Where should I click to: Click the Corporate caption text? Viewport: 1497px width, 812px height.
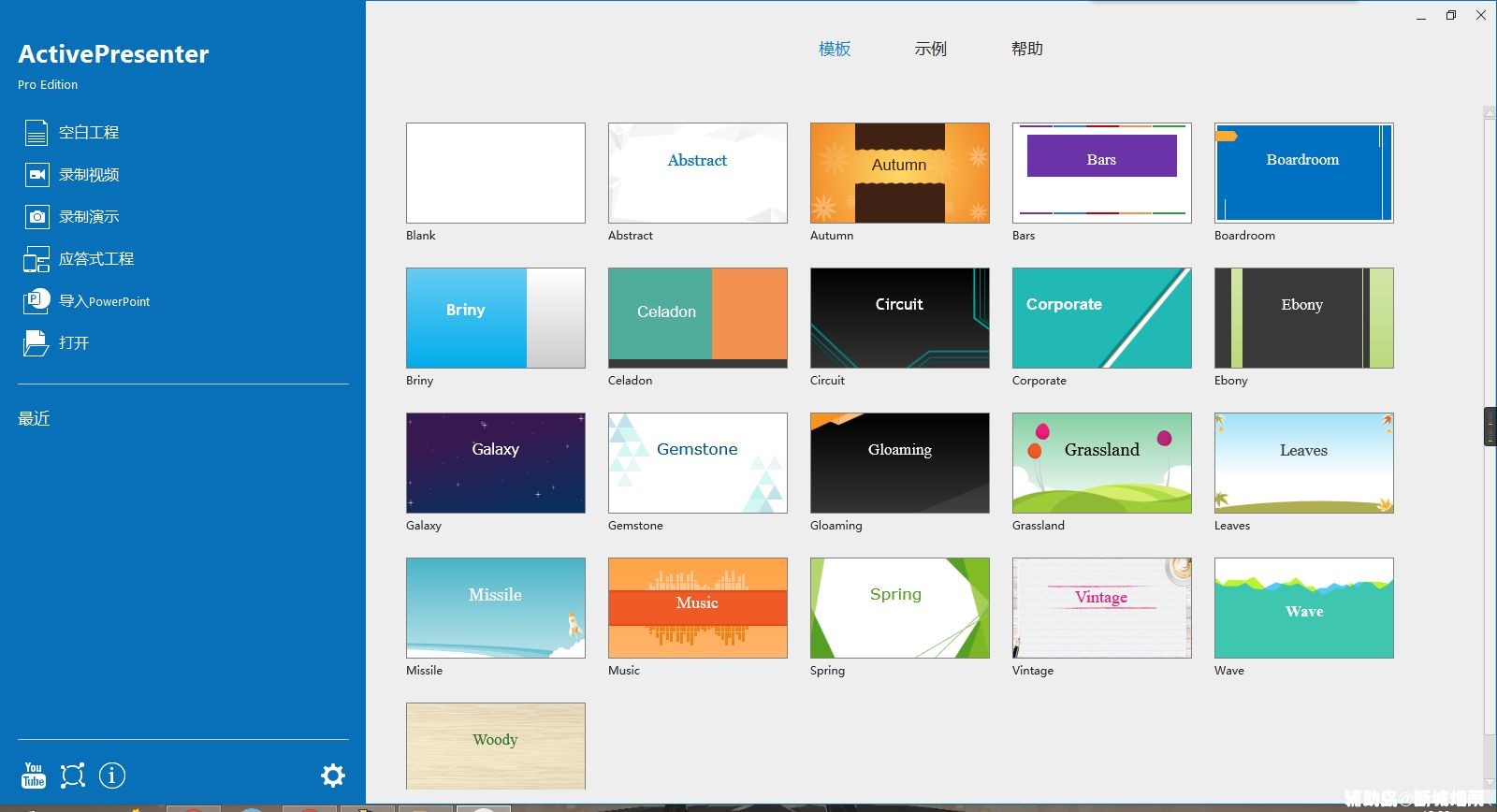click(1039, 381)
